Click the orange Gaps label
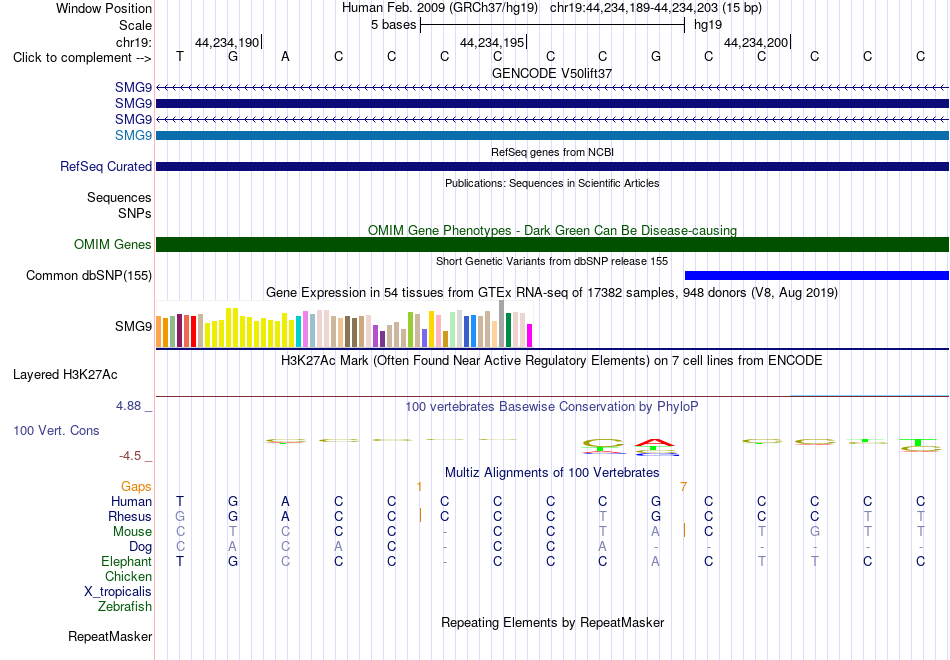The width and height of the screenshot is (950, 660). [x=136, y=487]
